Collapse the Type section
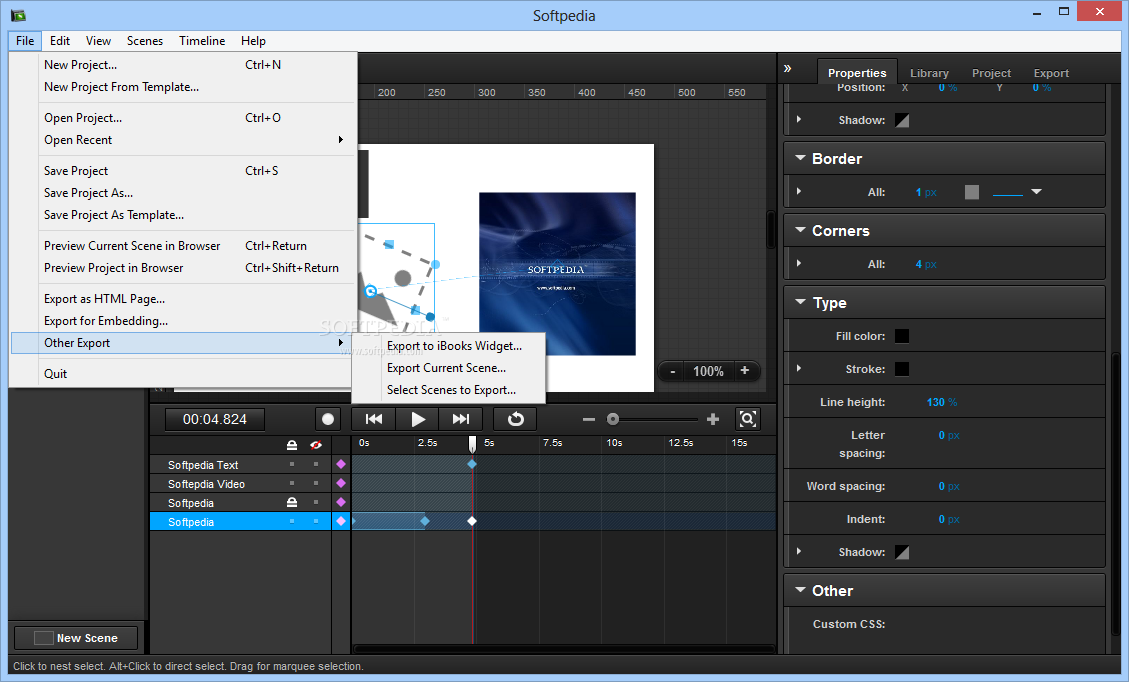 [x=800, y=302]
